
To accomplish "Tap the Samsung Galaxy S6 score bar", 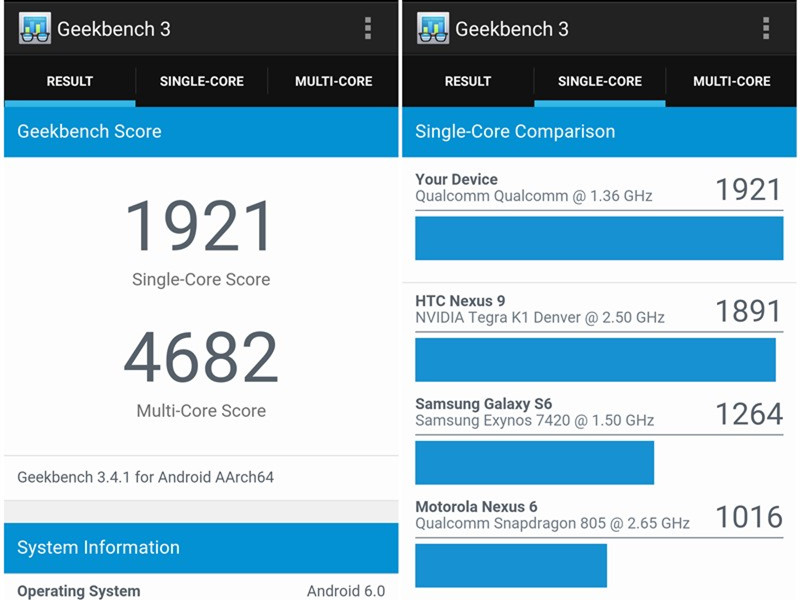I will click(x=535, y=463).
